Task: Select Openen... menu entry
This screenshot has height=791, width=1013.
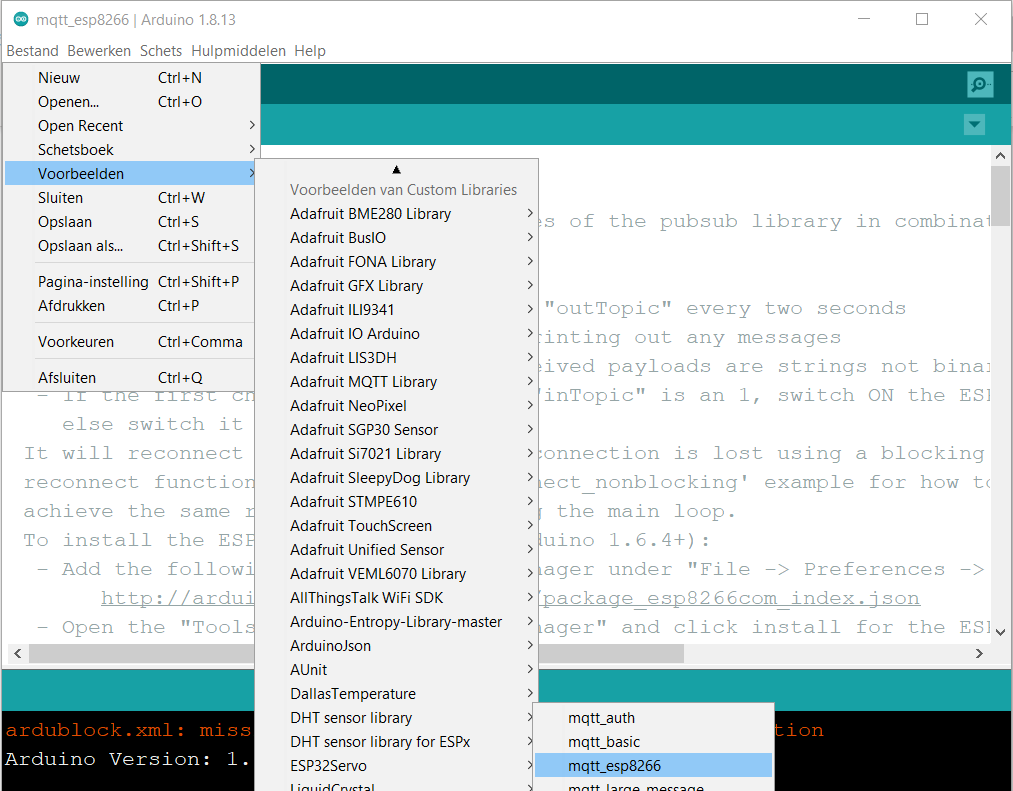Action: (129, 101)
